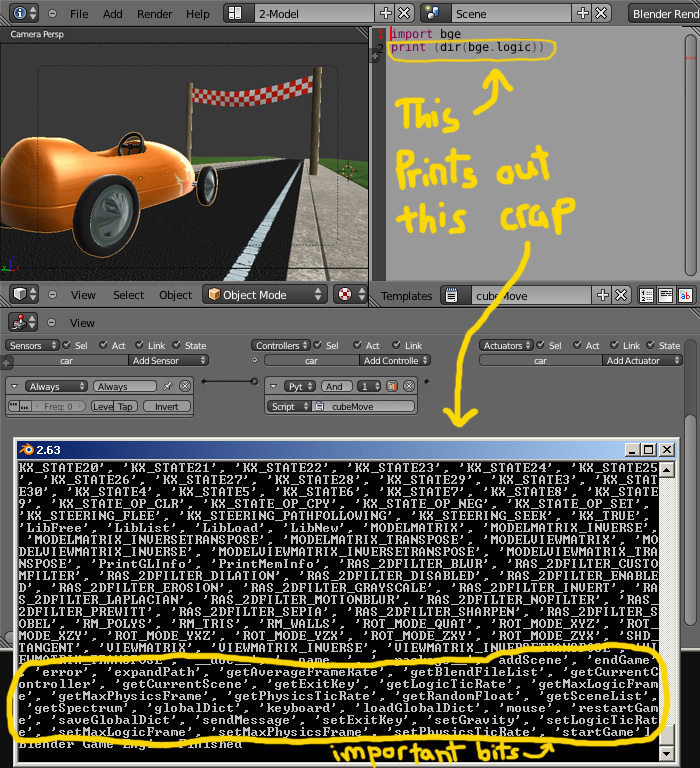Delete the Python controller with X icon
Viewport: 700px width, 768px height.
point(409,386)
